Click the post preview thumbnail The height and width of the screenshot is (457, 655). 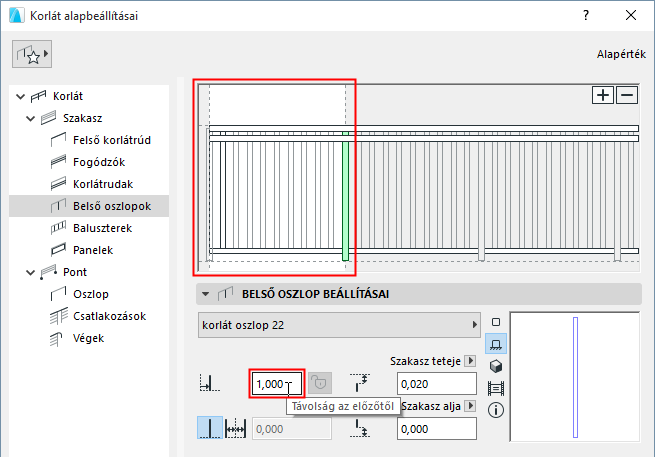575,377
